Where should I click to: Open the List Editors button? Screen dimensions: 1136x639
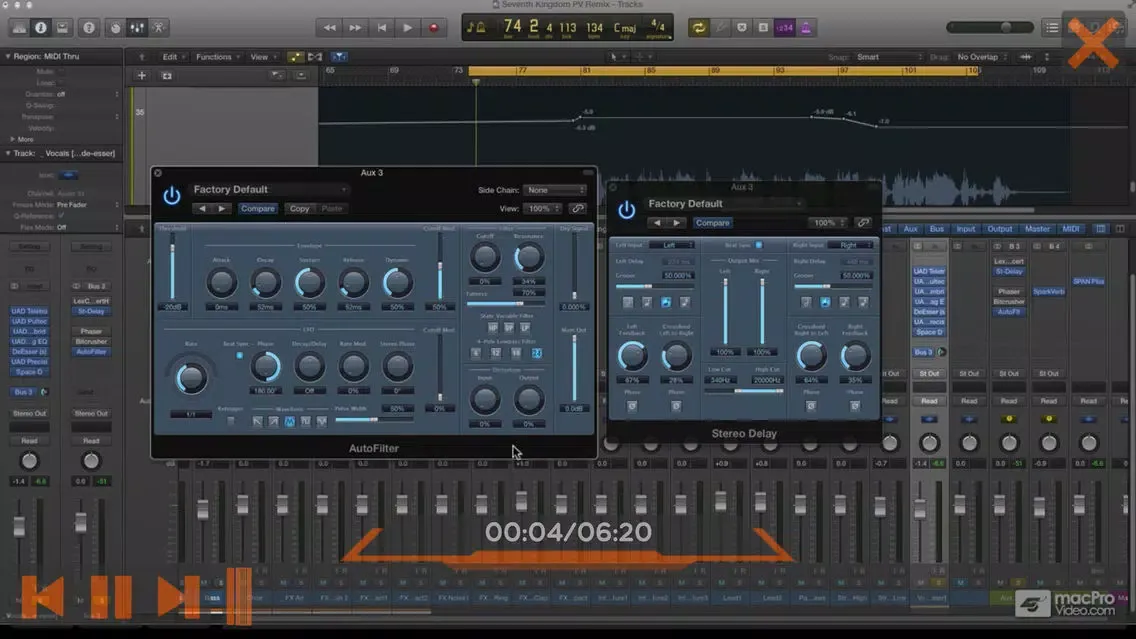coord(1051,28)
